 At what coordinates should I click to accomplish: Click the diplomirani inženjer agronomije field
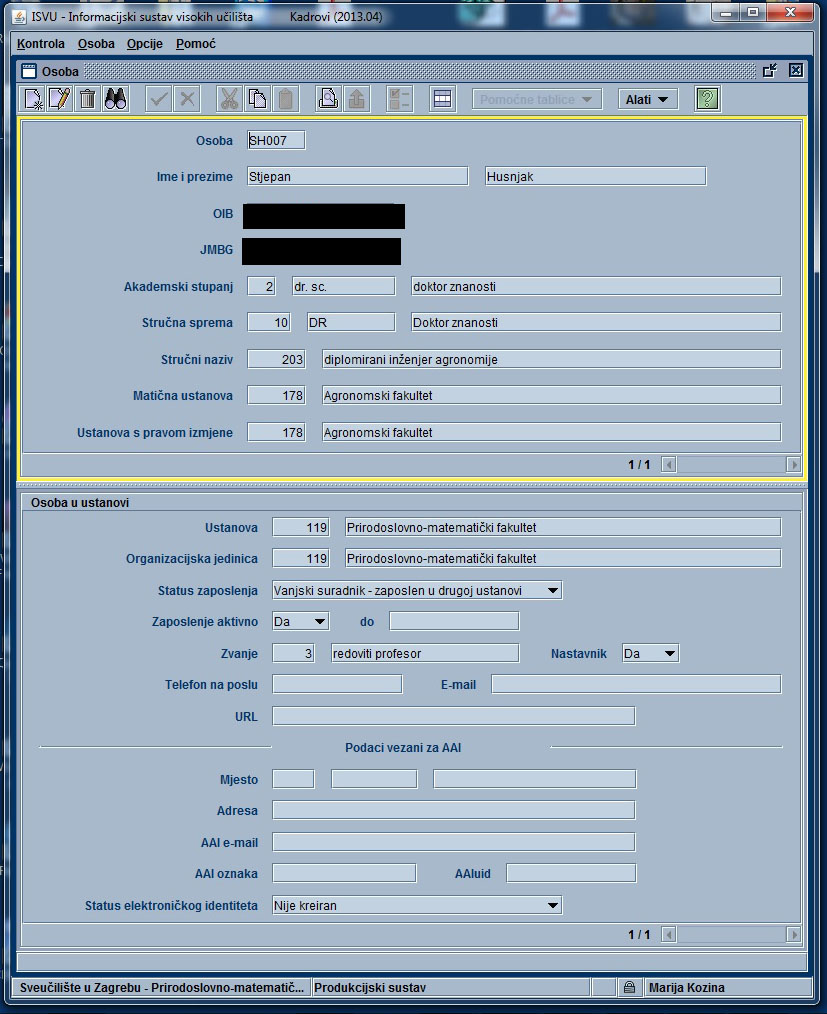coord(552,360)
